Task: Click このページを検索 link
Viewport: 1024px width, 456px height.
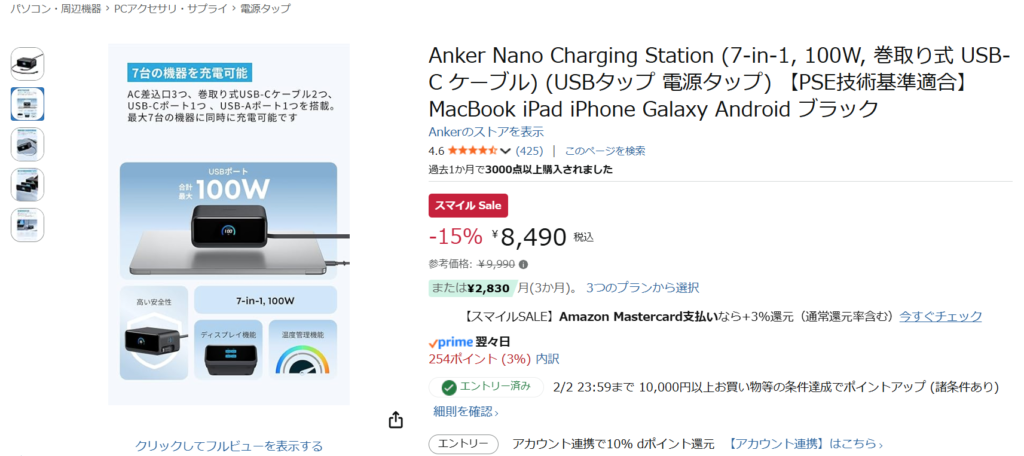Action: [605, 151]
